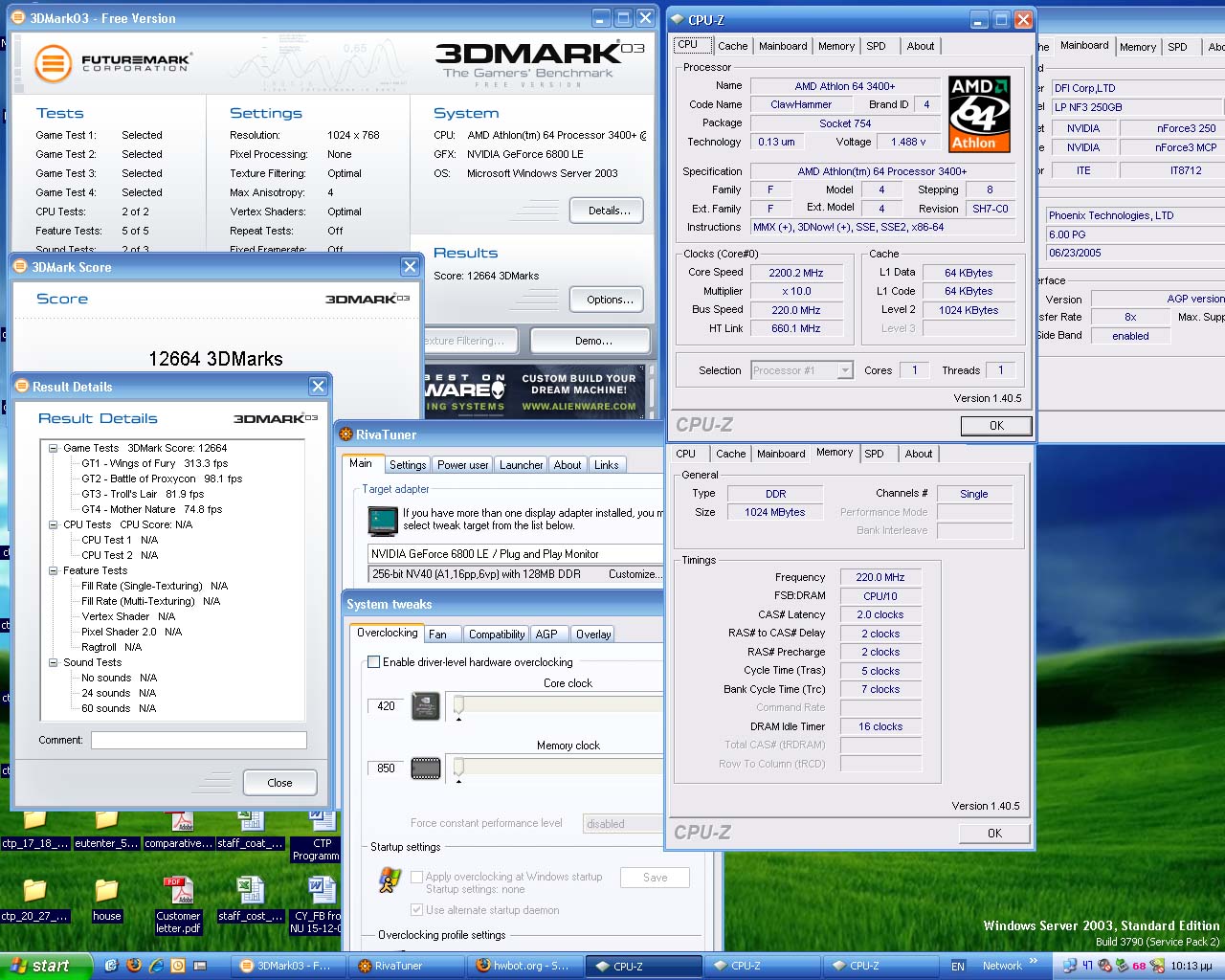Click the Options... button under Results

tap(608, 300)
